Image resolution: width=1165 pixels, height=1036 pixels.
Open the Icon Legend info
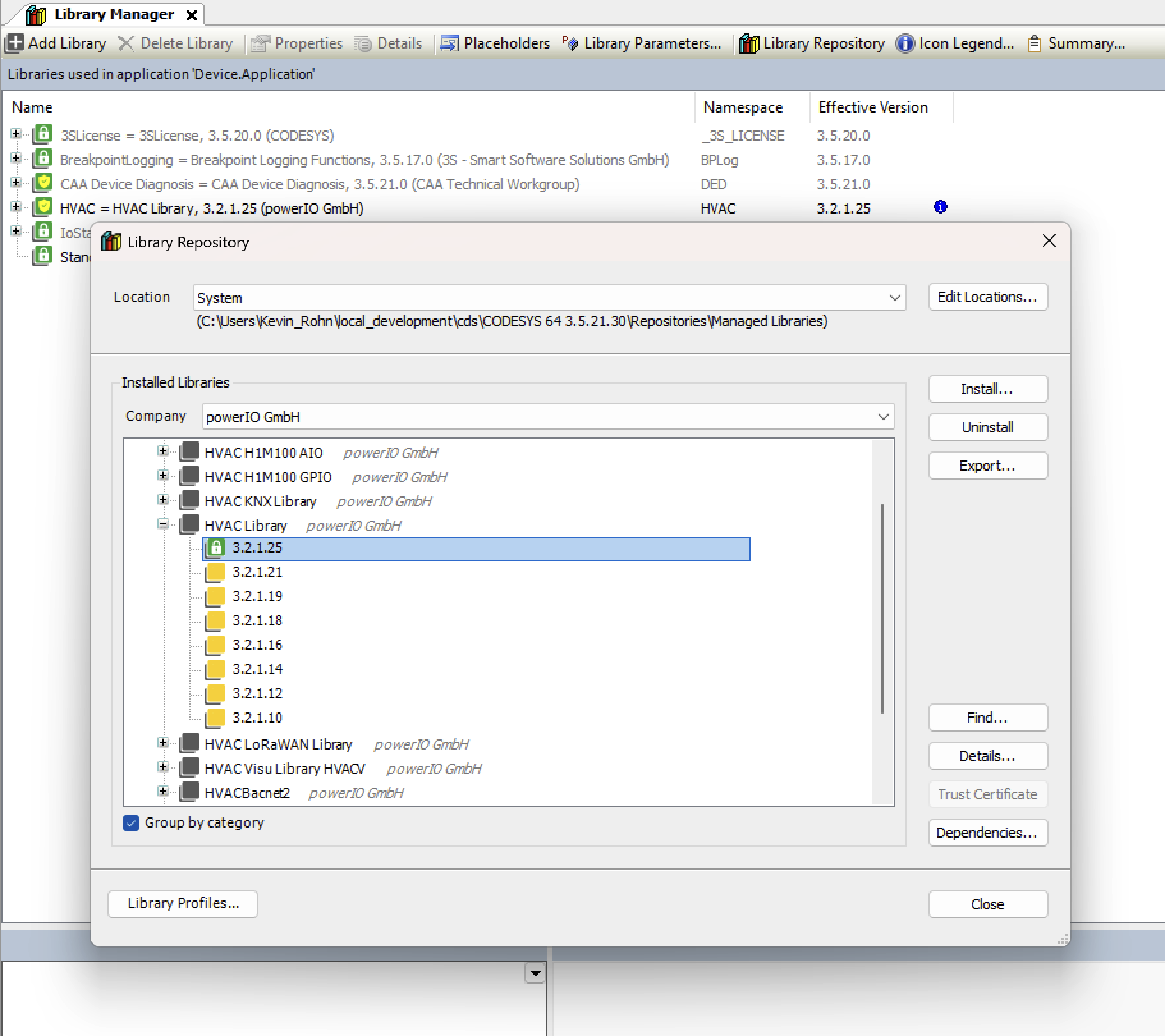[905, 43]
